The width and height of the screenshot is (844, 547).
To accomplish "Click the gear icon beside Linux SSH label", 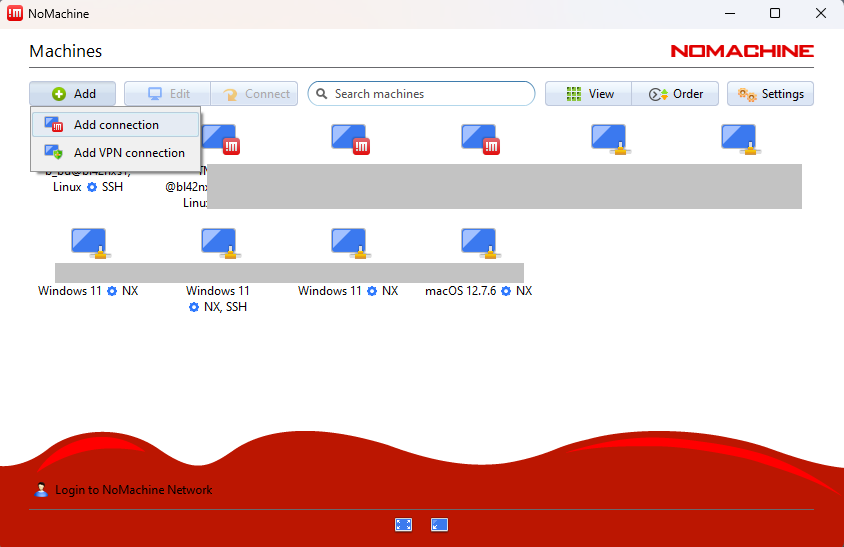I will [x=92, y=187].
